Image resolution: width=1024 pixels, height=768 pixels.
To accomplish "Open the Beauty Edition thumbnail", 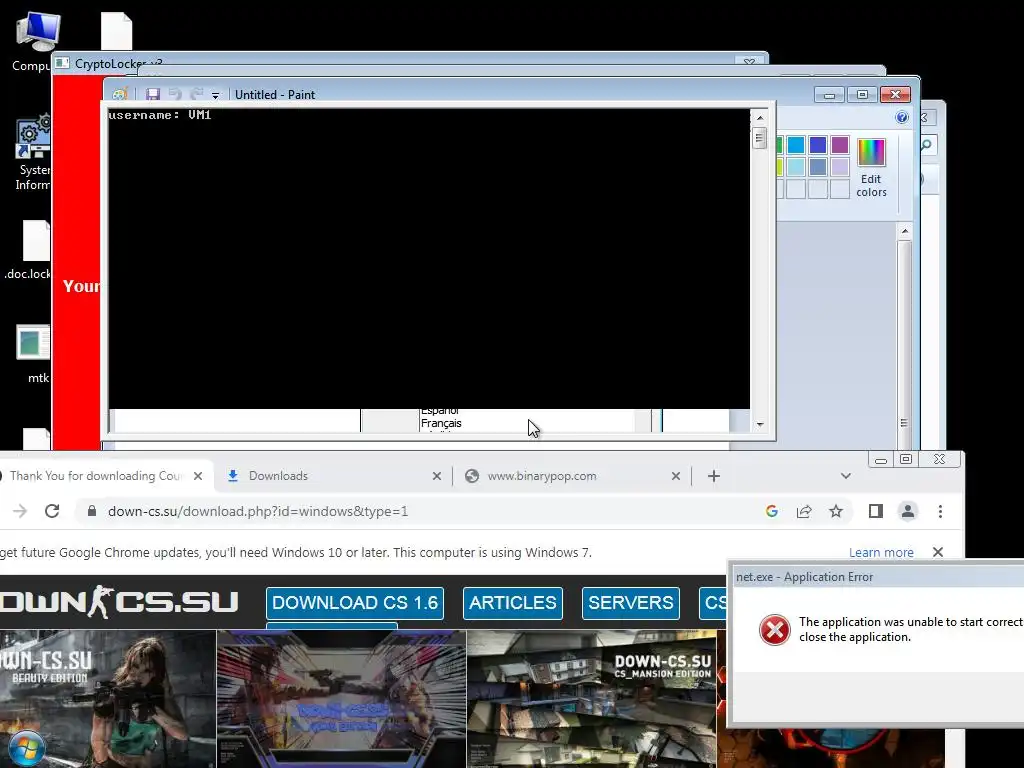I will coord(108,698).
